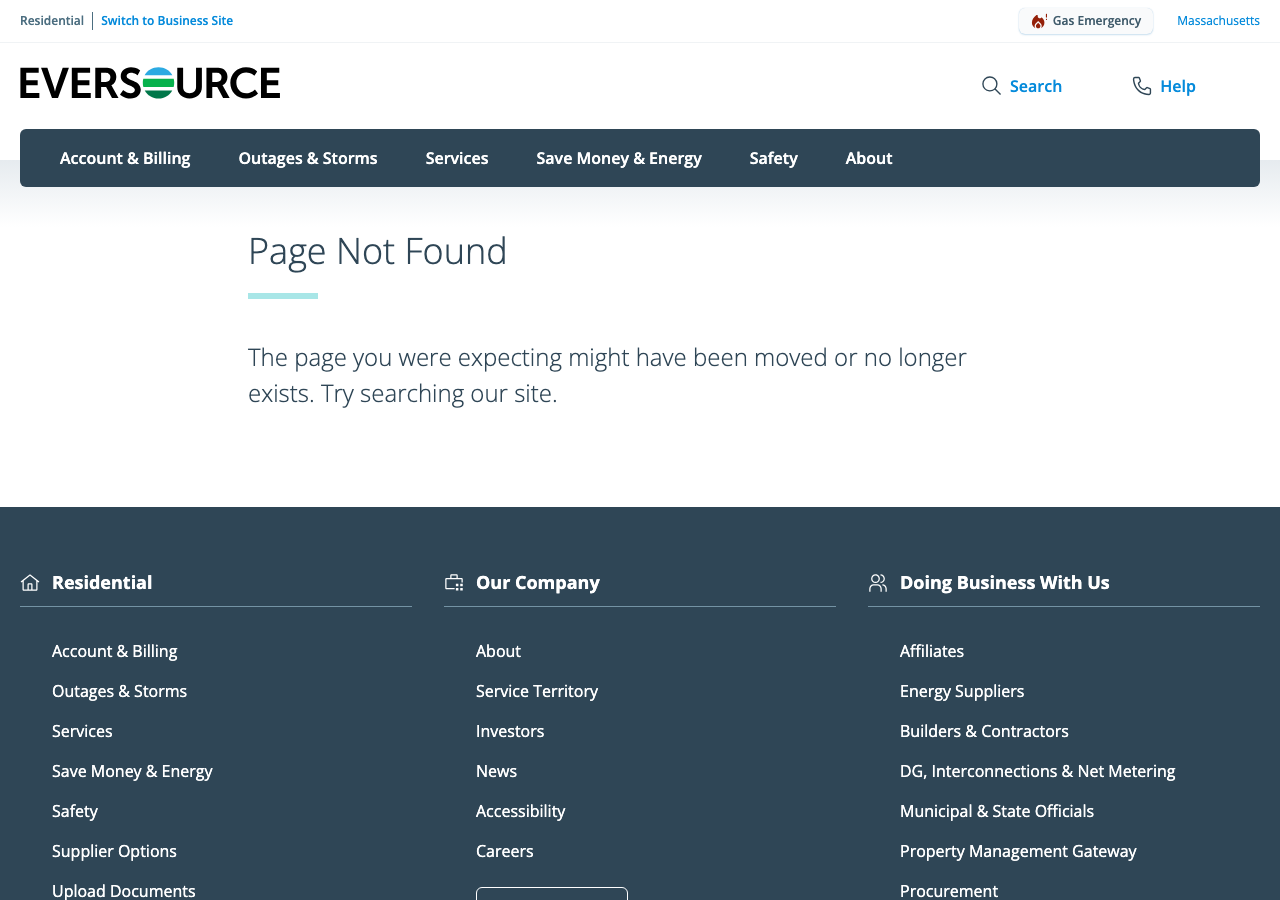Open the Outages & Storms menu
1280x900 pixels.
pos(308,158)
